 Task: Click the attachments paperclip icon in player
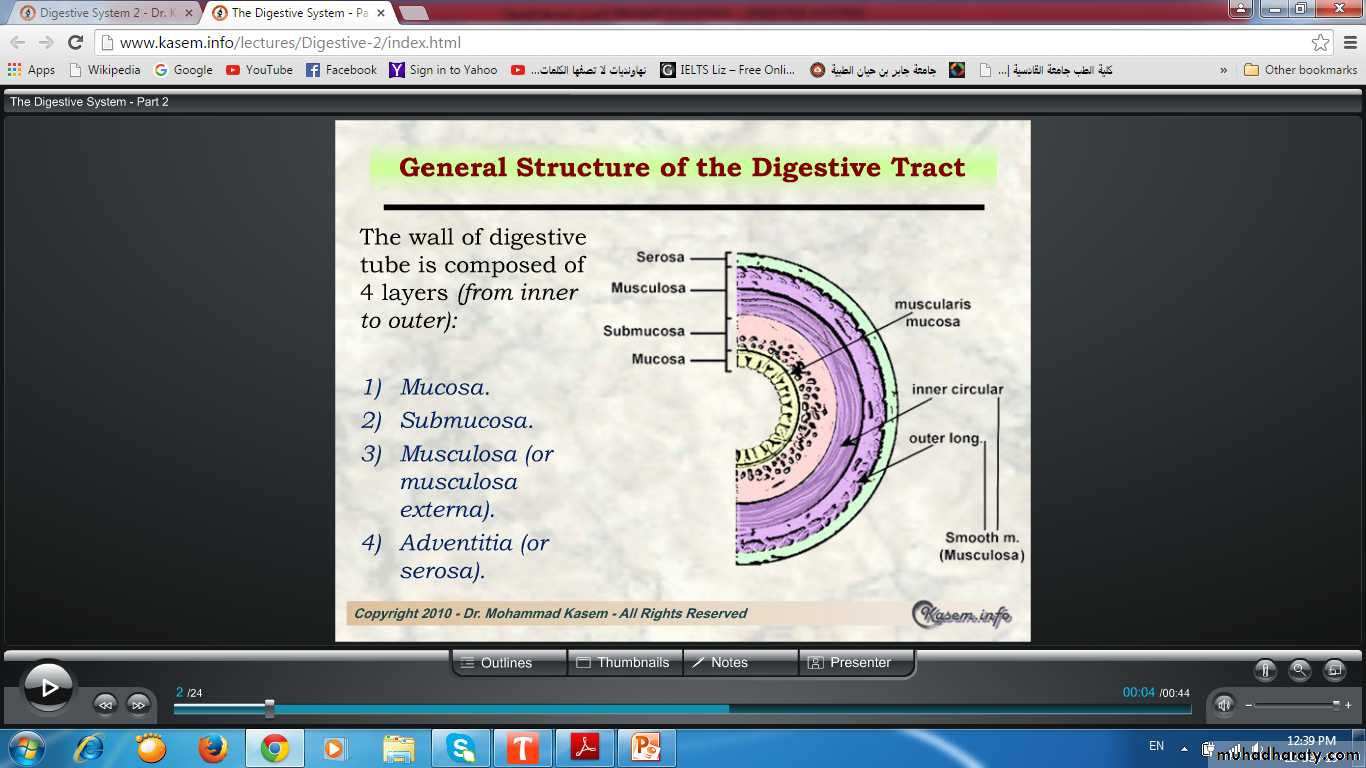tap(1266, 671)
